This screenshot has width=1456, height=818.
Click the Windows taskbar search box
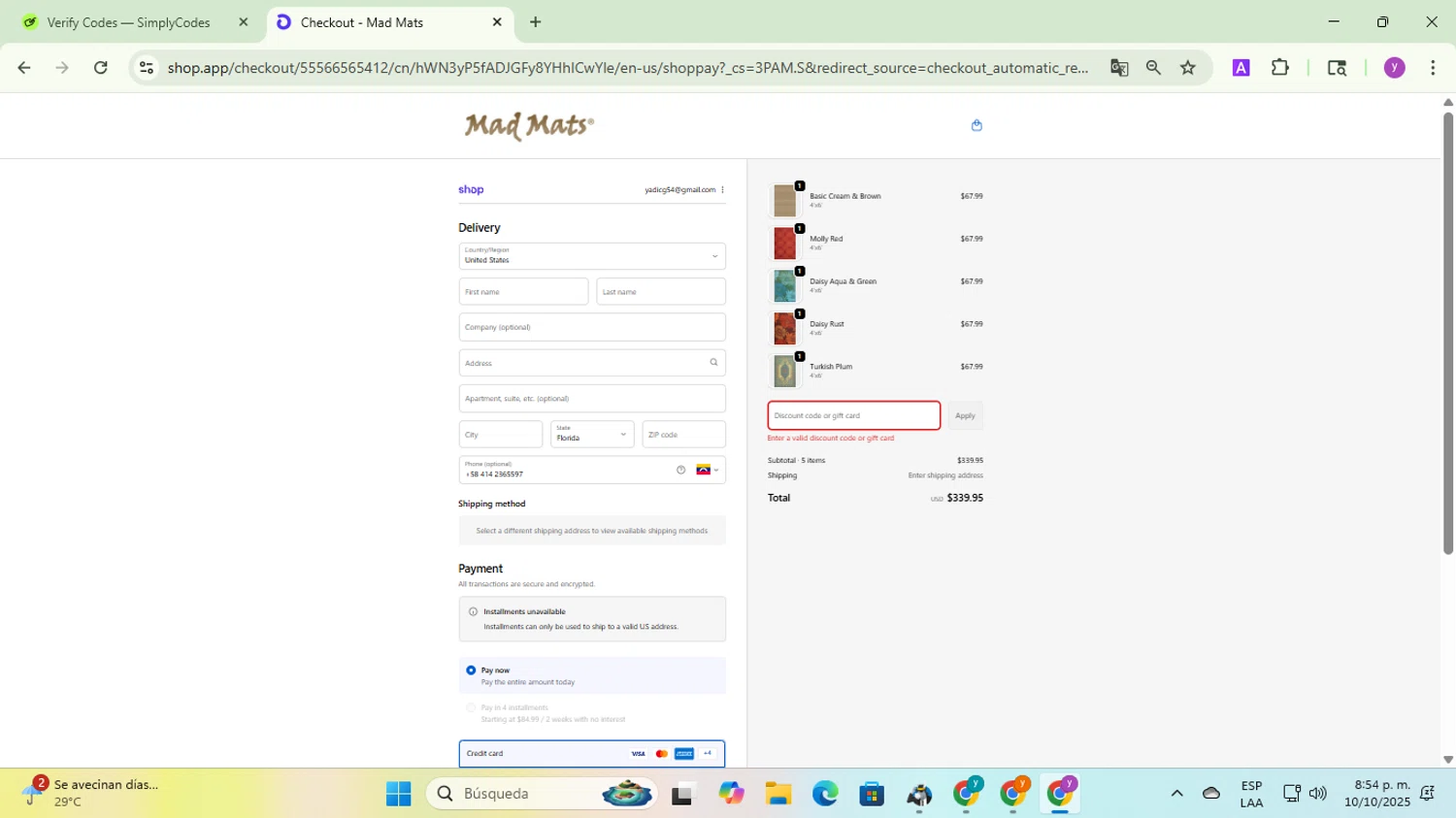click(542, 794)
